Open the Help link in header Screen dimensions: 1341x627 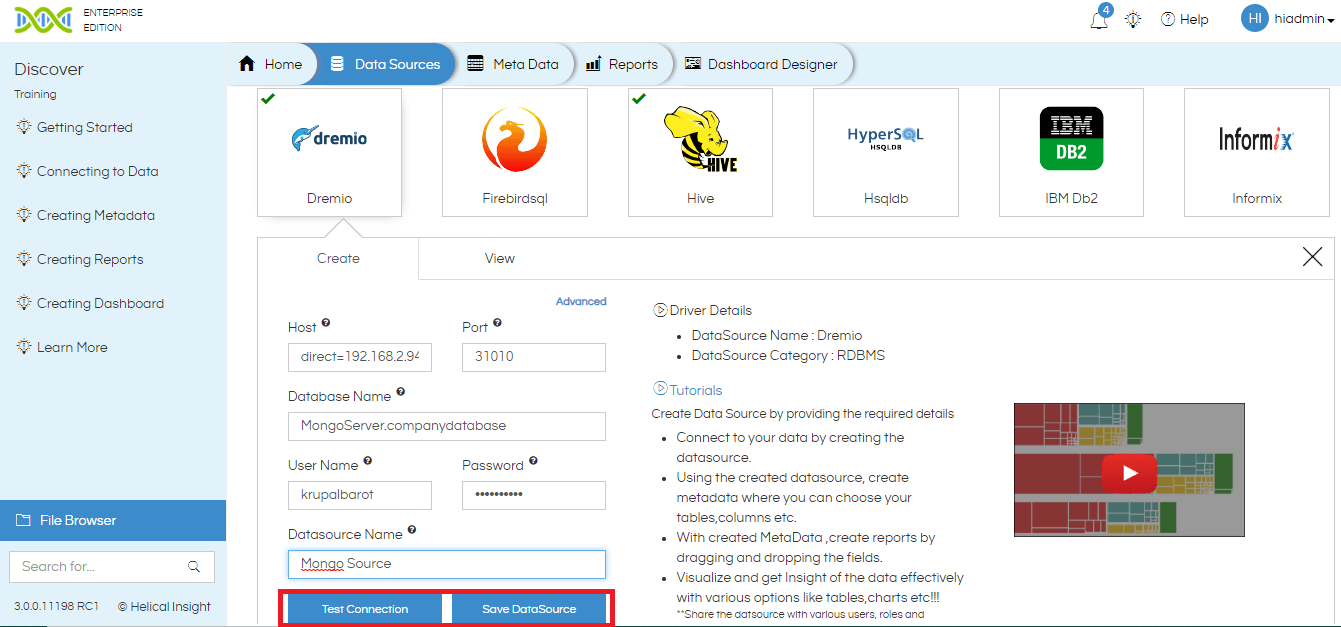[x=1184, y=19]
